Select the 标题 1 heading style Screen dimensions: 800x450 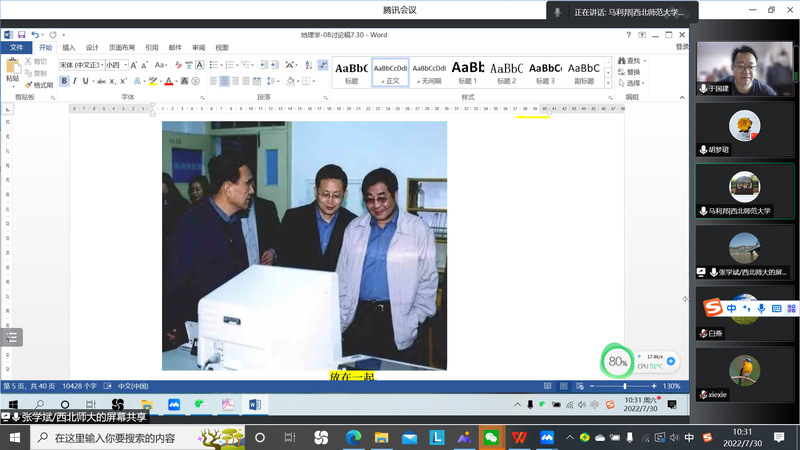click(x=468, y=72)
